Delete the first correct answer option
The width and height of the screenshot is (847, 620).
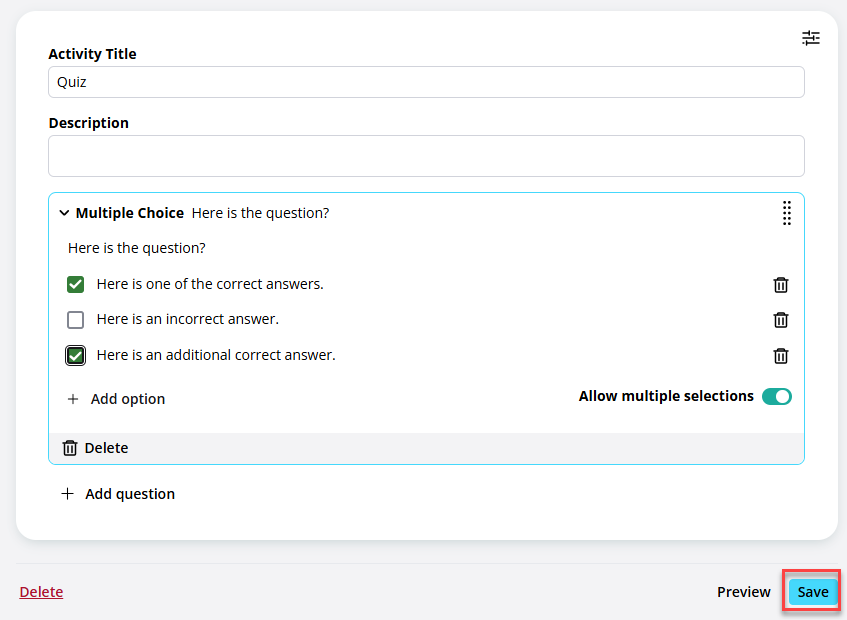pos(781,285)
